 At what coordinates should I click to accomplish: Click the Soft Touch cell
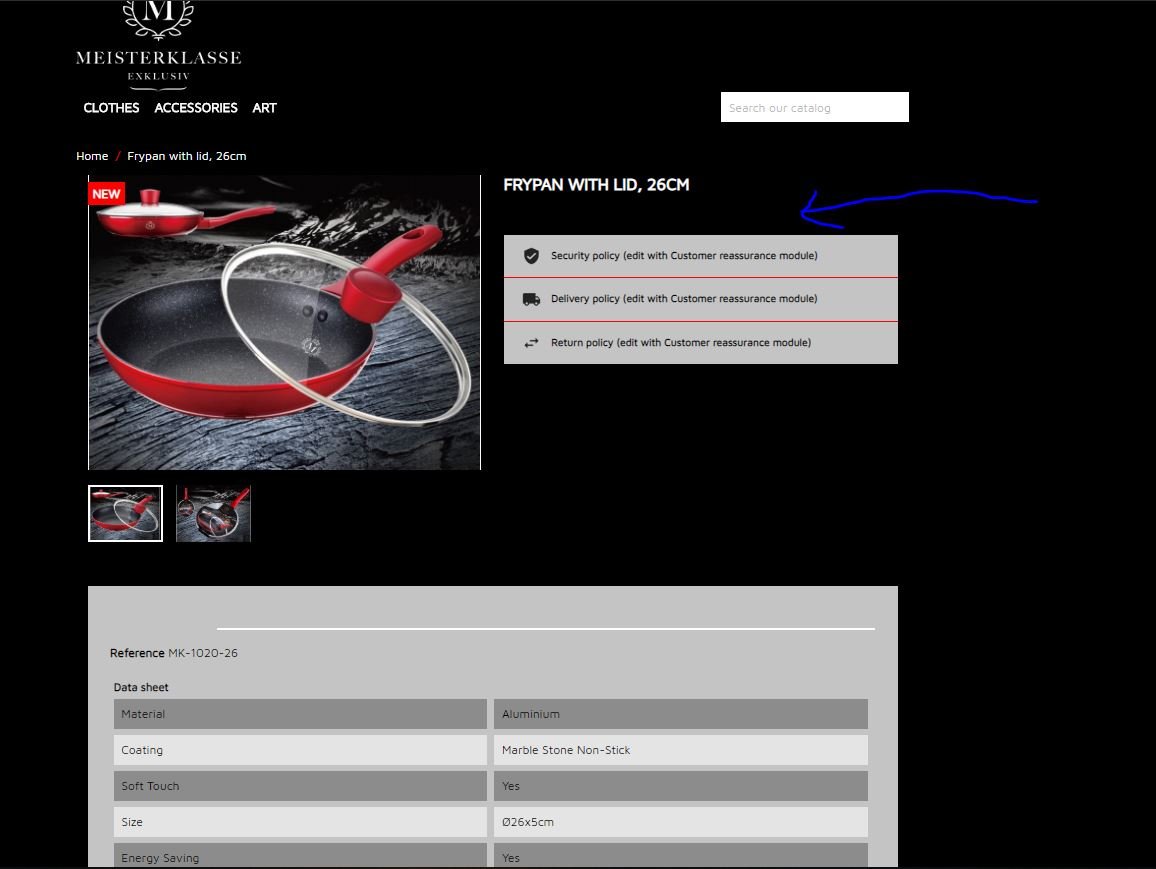pyautogui.click(x=300, y=786)
